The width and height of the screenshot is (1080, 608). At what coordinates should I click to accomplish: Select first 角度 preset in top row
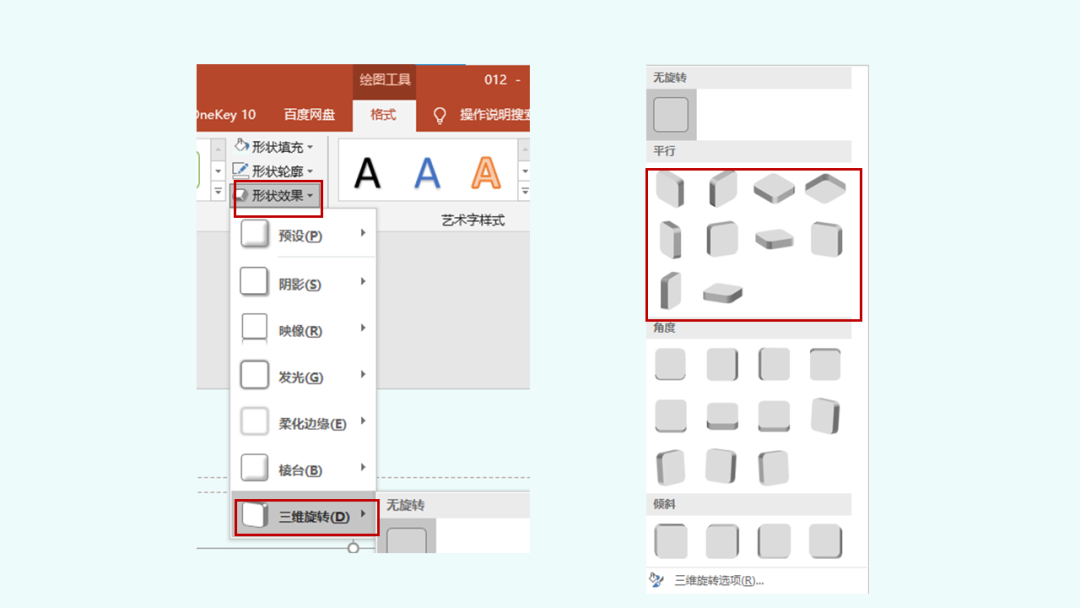point(670,364)
